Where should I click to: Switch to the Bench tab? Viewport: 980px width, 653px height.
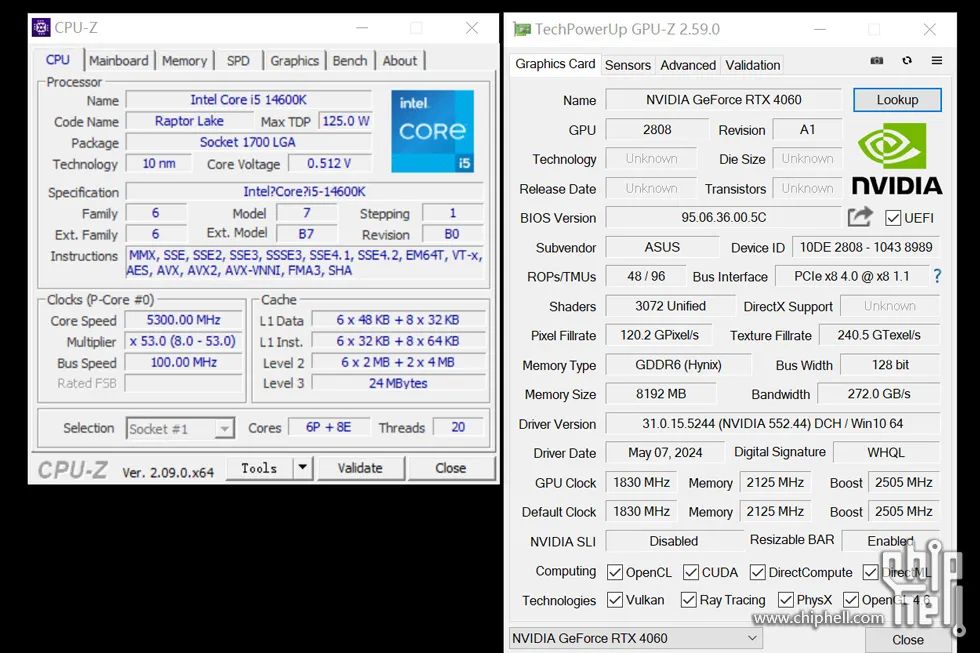click(x=350, y=61)
